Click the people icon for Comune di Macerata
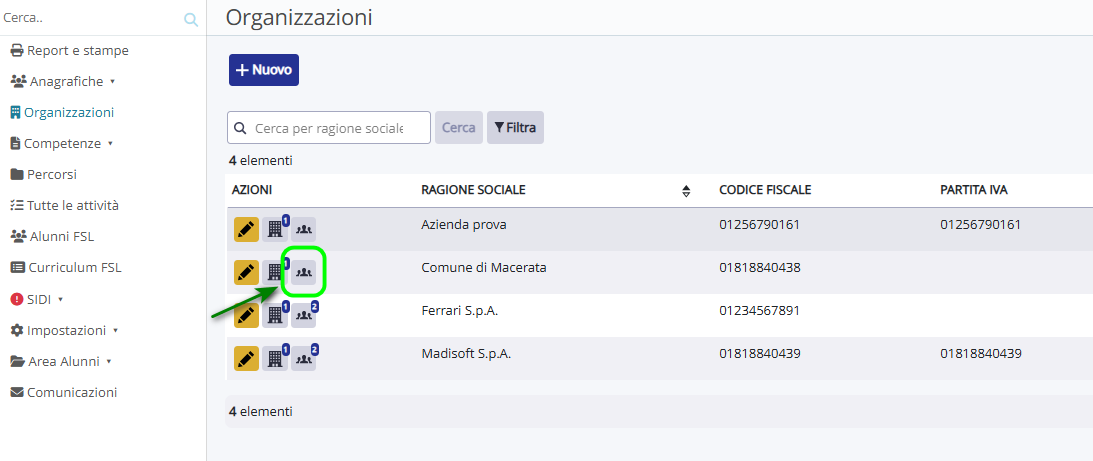Screen dimensions: 1093x461 click(303, 272)
